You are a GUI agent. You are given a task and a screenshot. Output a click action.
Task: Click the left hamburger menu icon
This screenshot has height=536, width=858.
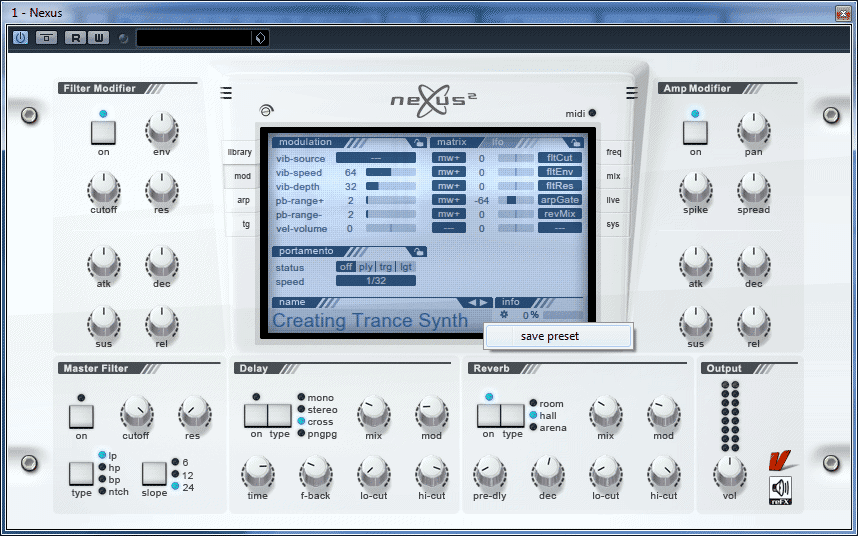[x=226, y=93]
